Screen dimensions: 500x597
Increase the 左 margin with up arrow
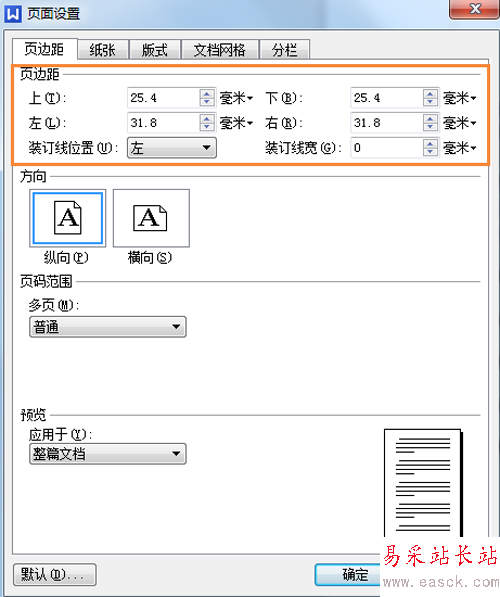[207, 118]
